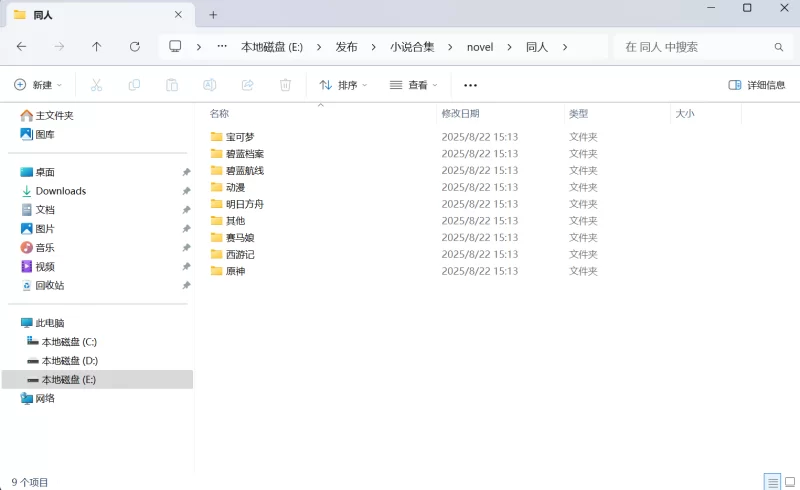Screen dimensions: 800x490
Task: Click 小说合集 in the address path
Action: pos(412,47)
